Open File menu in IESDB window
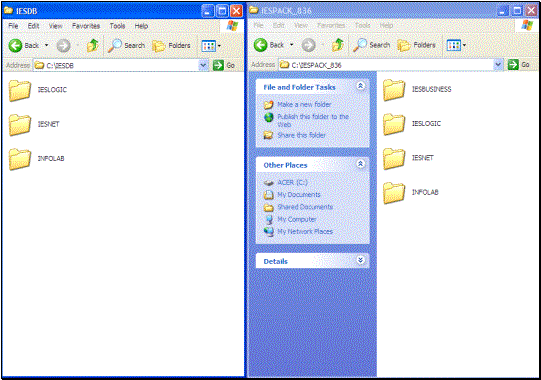 pyautogui.click(x=13, y=26)
